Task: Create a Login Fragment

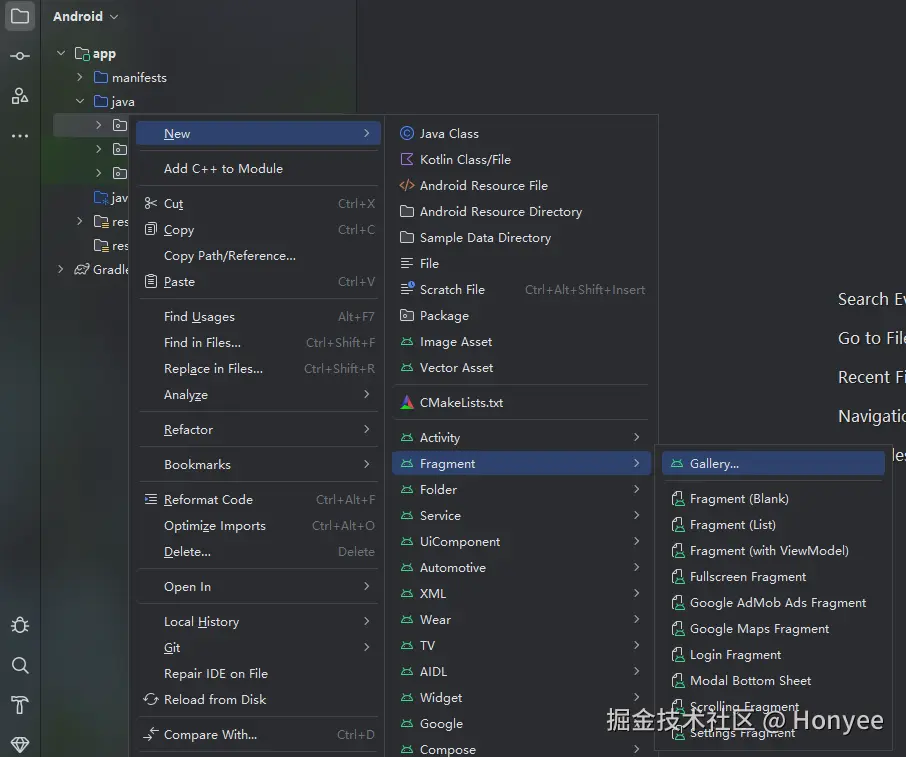Action: [773, 655]
